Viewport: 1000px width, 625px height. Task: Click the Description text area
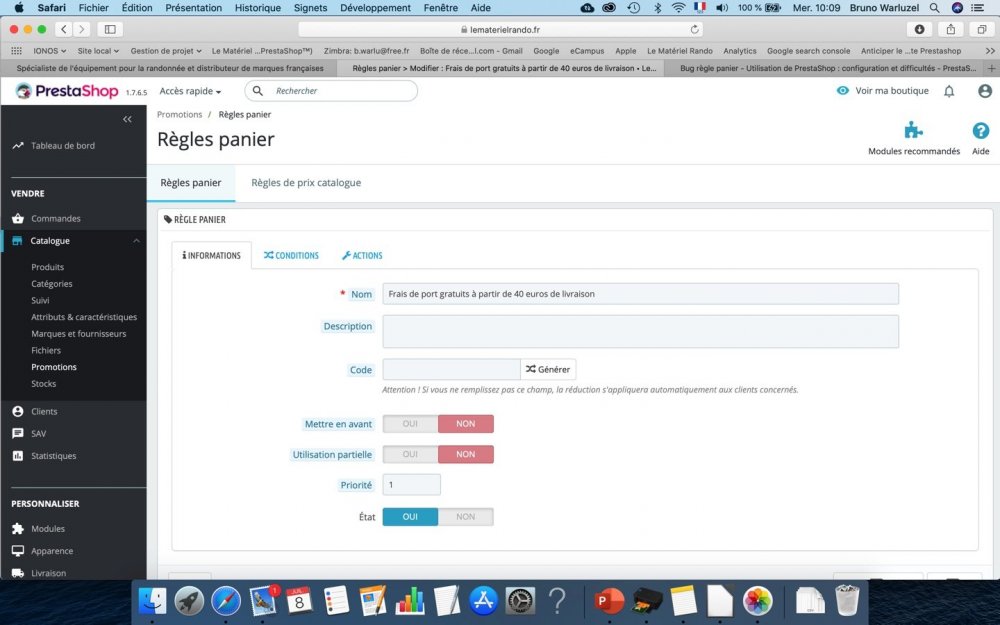coord(640,332)
